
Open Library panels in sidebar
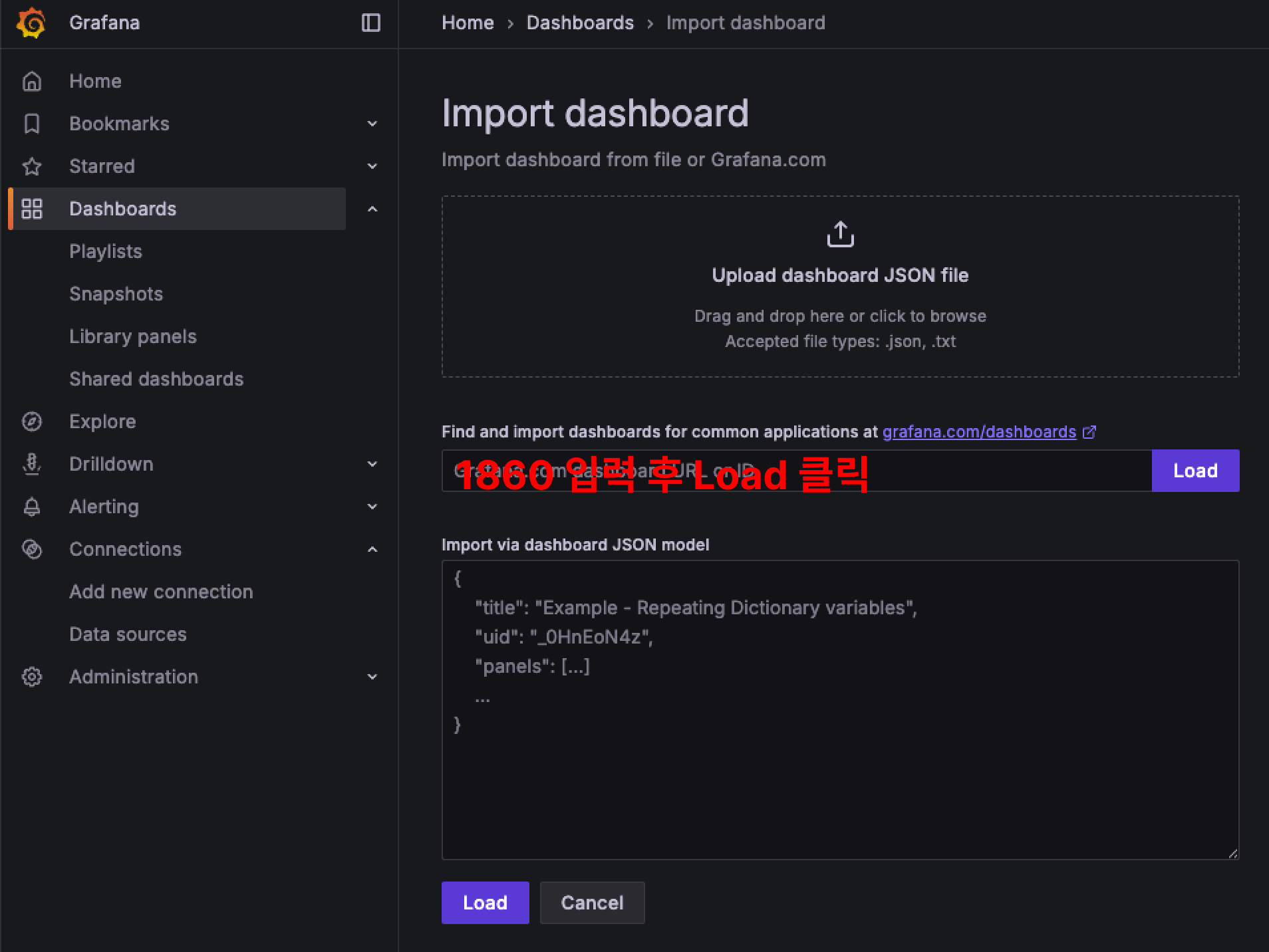(x=133, y=336)
